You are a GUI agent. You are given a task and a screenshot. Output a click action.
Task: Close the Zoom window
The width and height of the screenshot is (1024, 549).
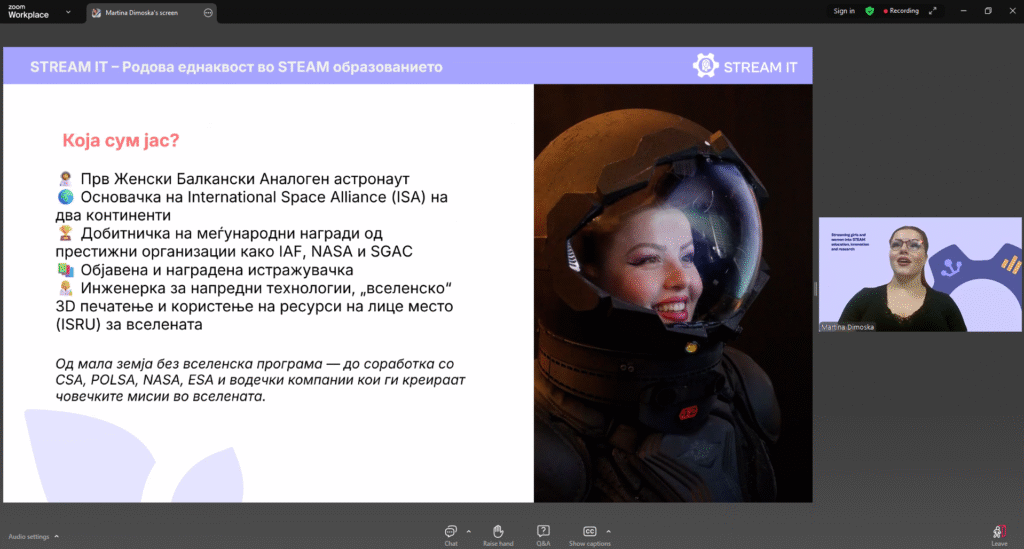click(1012, 11)
